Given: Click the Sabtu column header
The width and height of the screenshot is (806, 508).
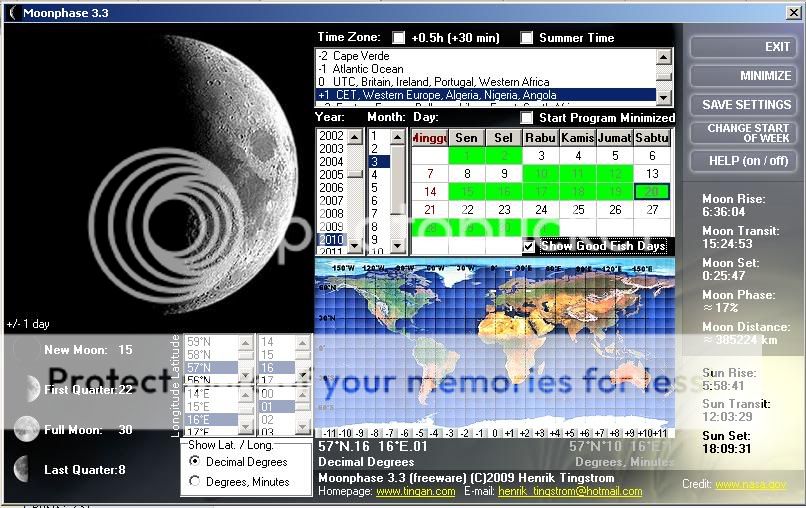Looking at the screenshot, I should 652,138.
